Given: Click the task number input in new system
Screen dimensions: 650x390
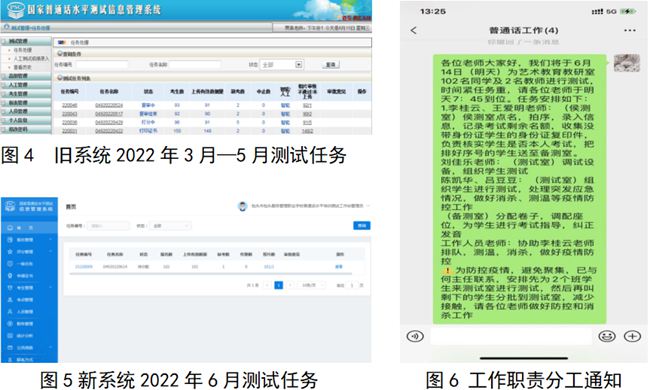Looking at the screenshot, I should 108,226.
